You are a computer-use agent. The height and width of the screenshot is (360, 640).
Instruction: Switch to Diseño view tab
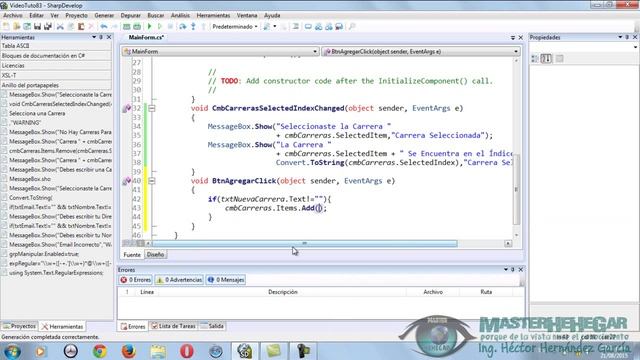point(155,254)
